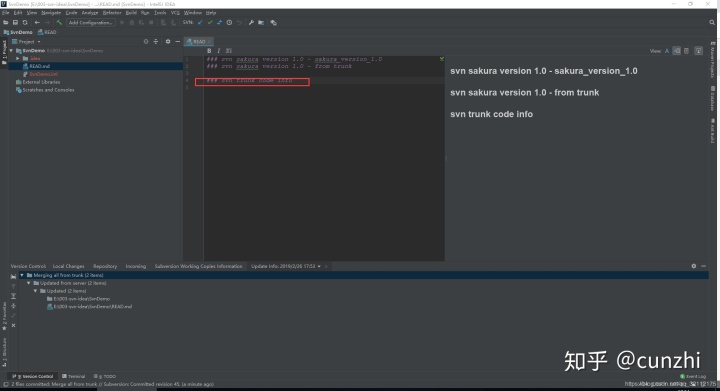Click the 9: Version Control bottom button
720x391 pixels.
33,376
